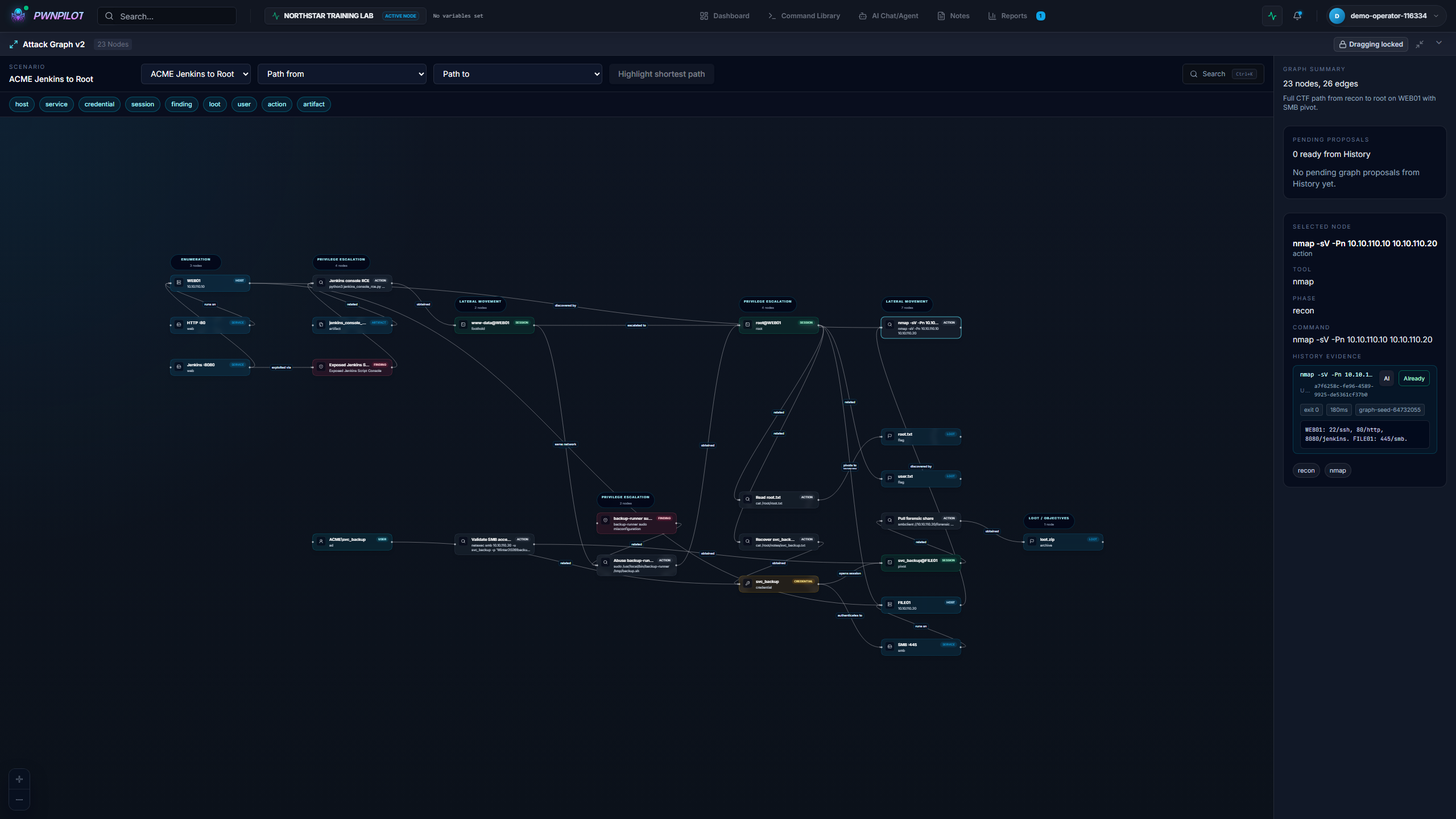The image size is (1456, 819).
Task: Open the ACME Jenkins to Root scenario dropdown
Action: click(196, 74)
